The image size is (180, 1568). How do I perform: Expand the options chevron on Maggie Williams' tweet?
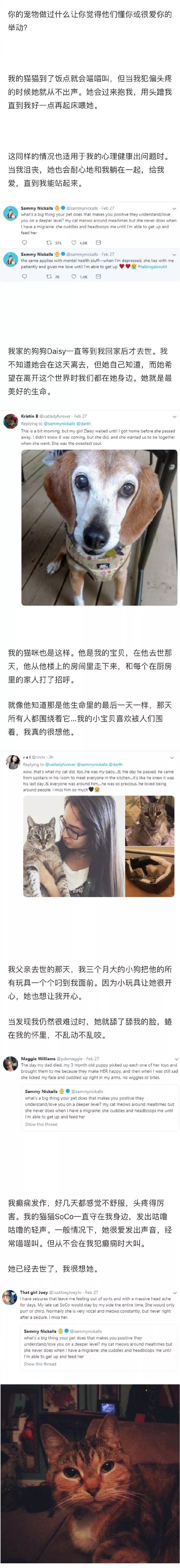(175, 1059)
